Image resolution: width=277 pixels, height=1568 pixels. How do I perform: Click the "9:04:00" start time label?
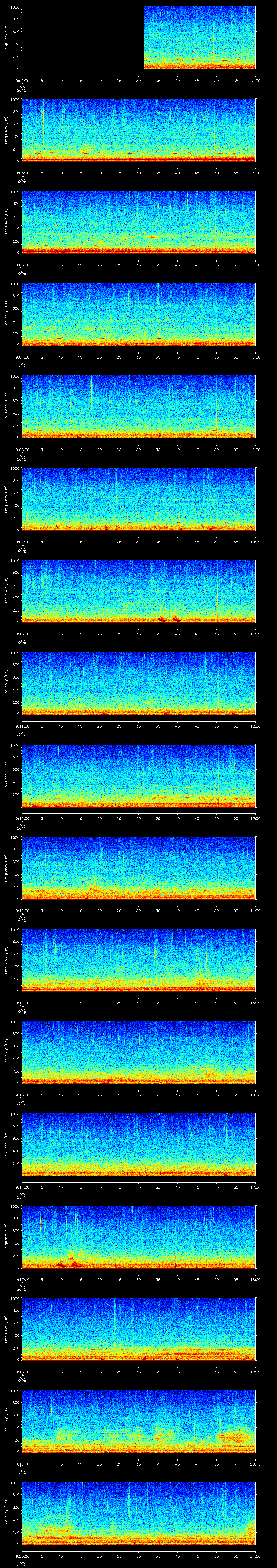click(x=22, y=80)
